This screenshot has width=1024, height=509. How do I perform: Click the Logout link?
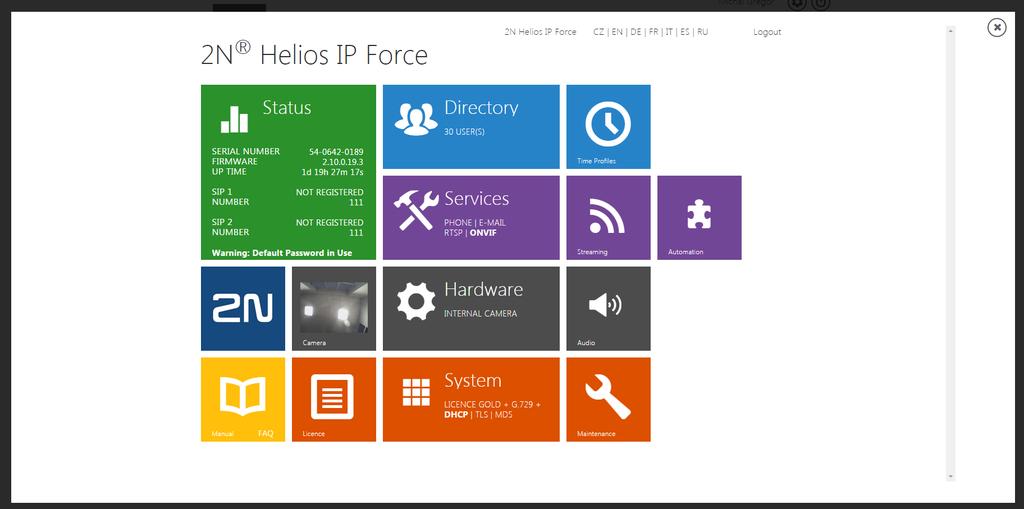click(x=767, y=31)
